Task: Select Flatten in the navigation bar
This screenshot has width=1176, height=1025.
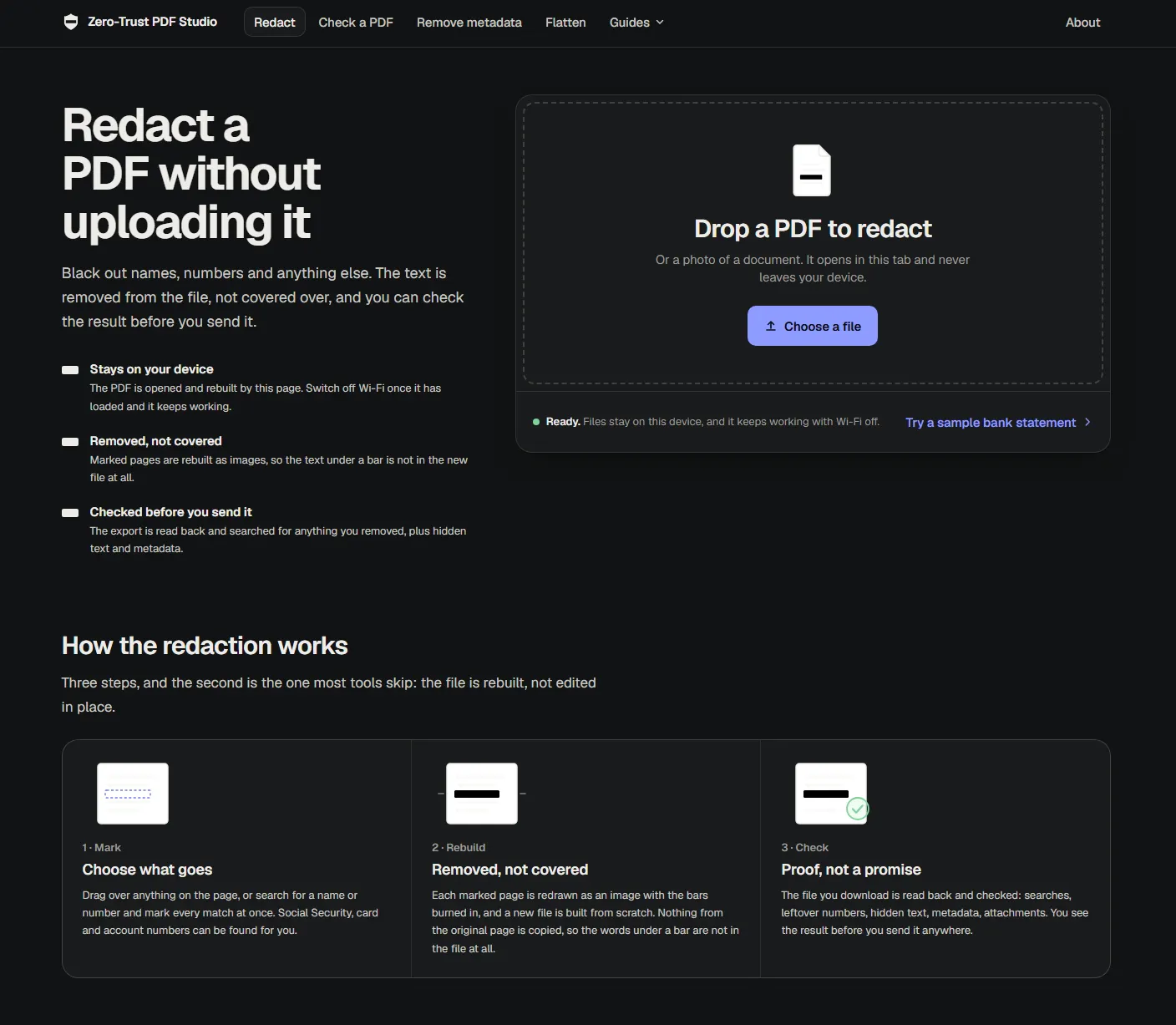Action: coord(565,23)
